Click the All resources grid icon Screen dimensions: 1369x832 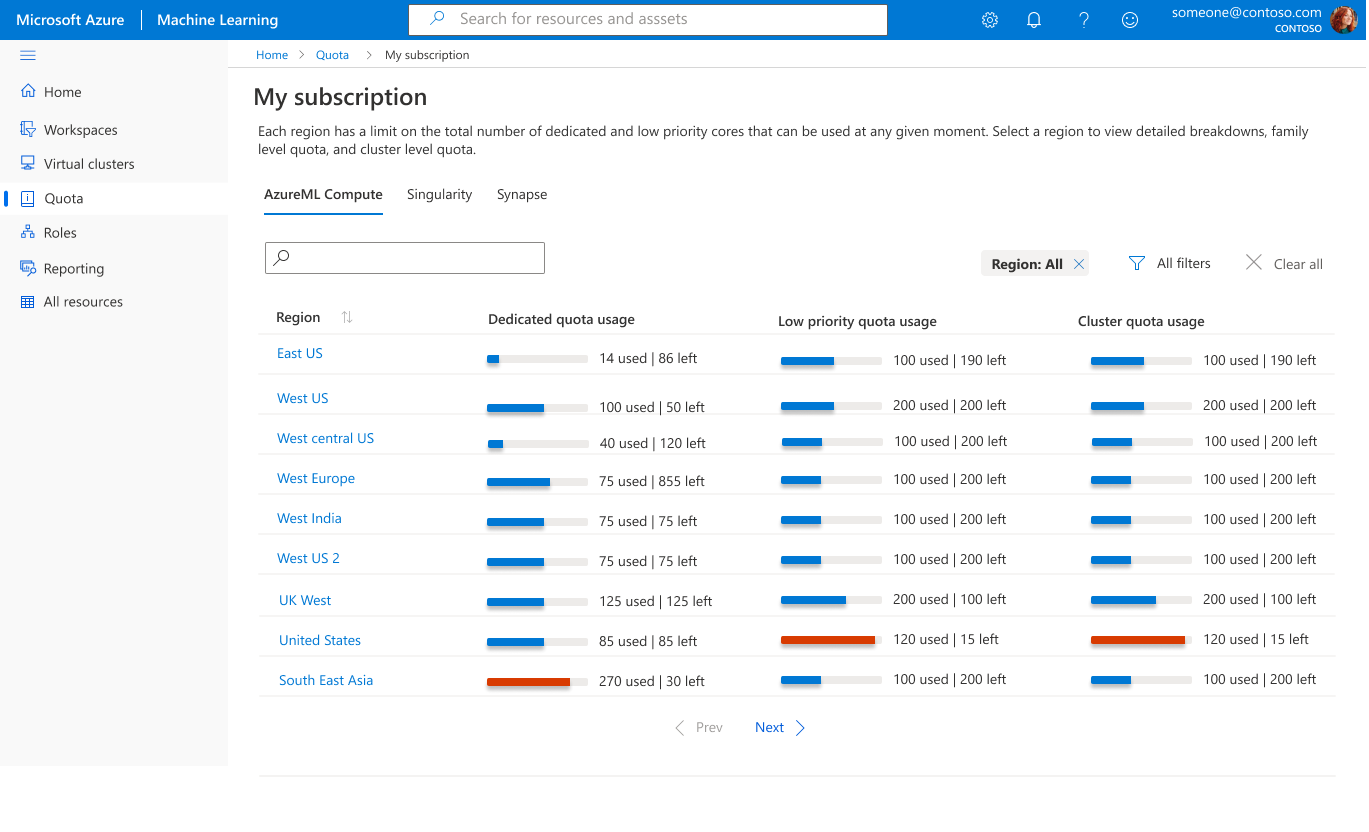[28, 302]
